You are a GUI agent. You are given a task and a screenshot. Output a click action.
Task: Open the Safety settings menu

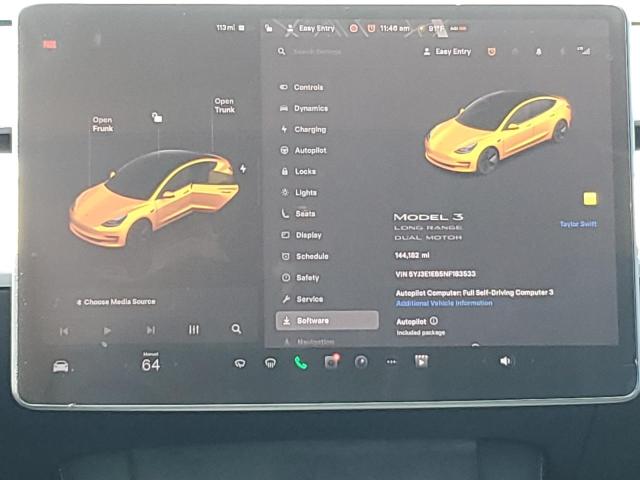tap(300, 278)
